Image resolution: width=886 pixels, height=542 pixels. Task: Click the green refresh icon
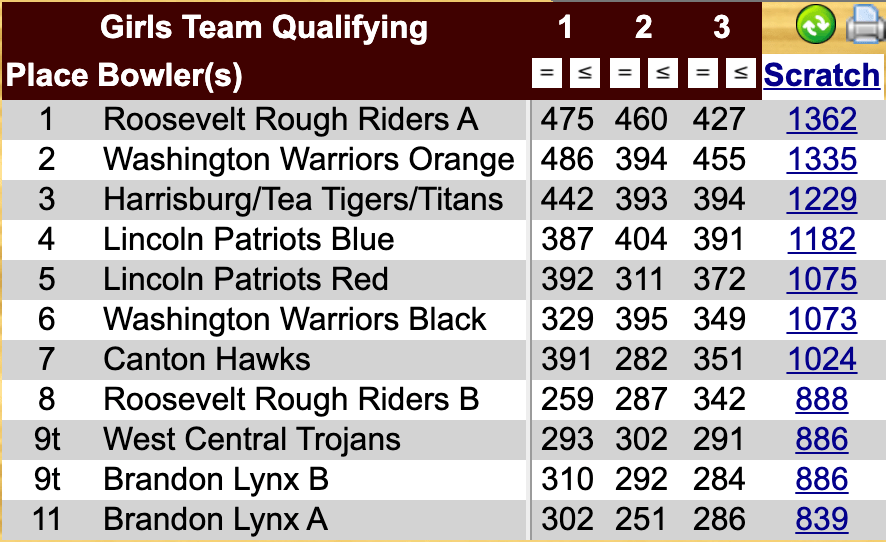816,25
